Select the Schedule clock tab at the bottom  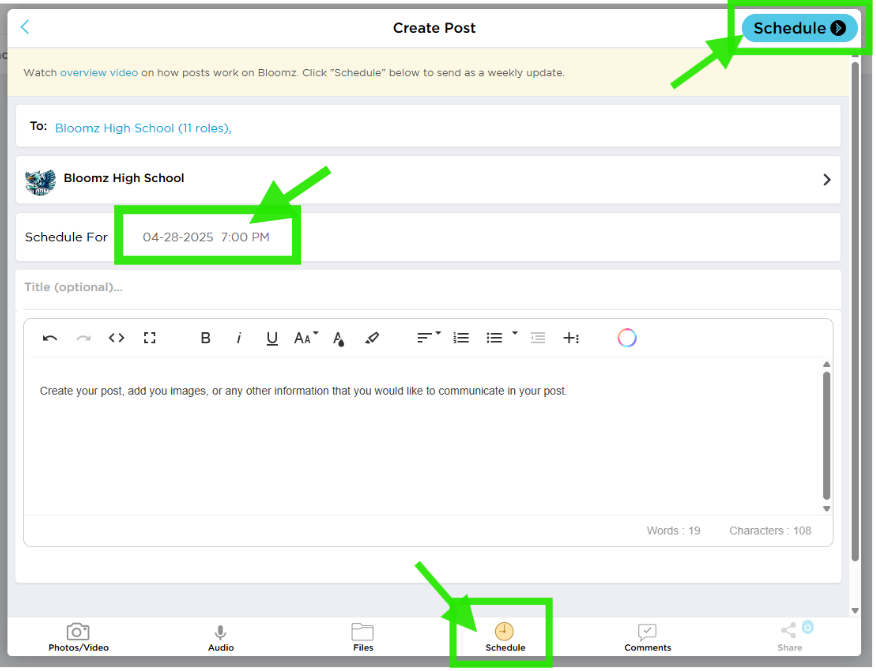(x=504, y=638)
